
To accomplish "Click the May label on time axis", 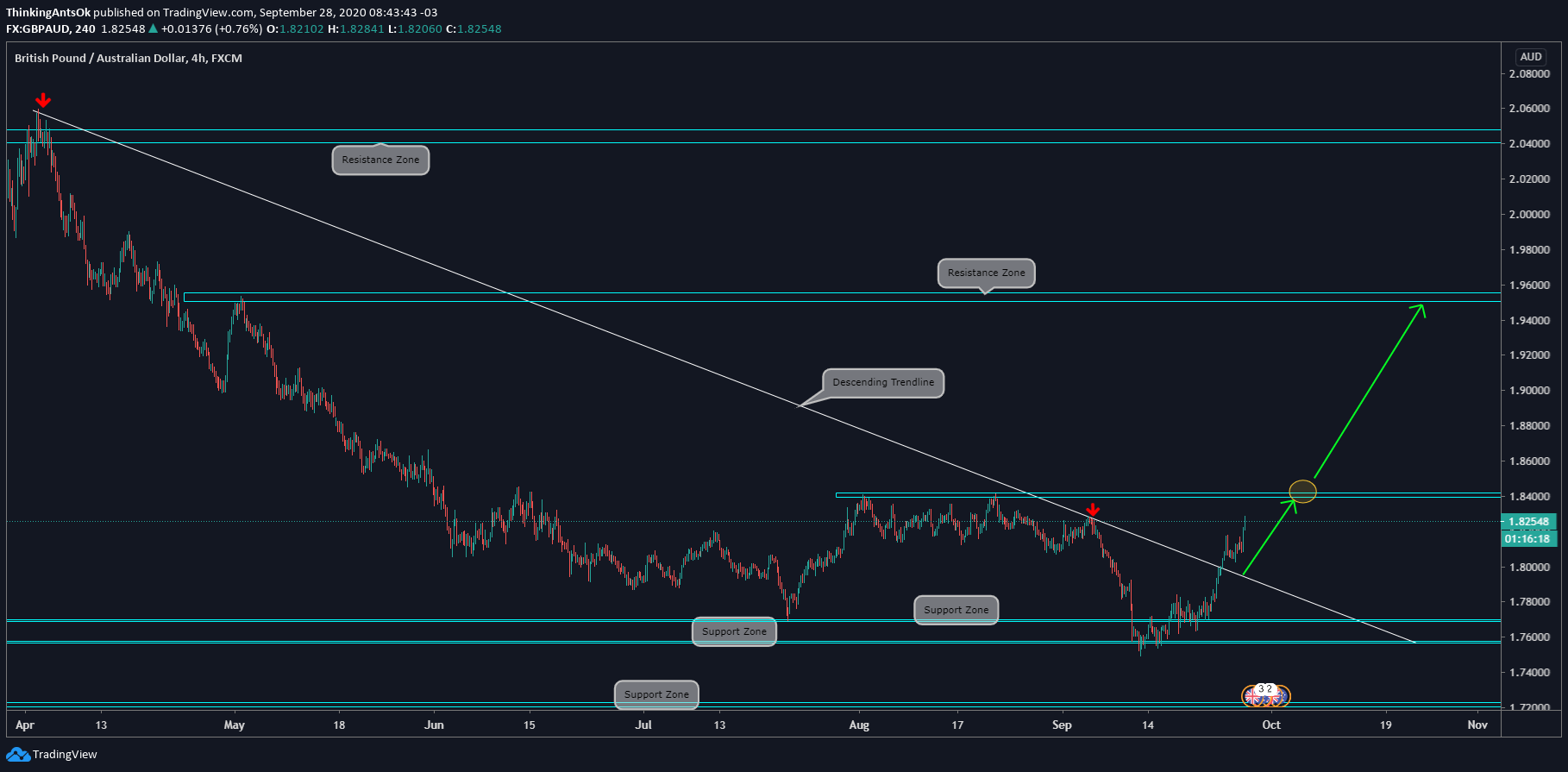I will click(235, 725).
